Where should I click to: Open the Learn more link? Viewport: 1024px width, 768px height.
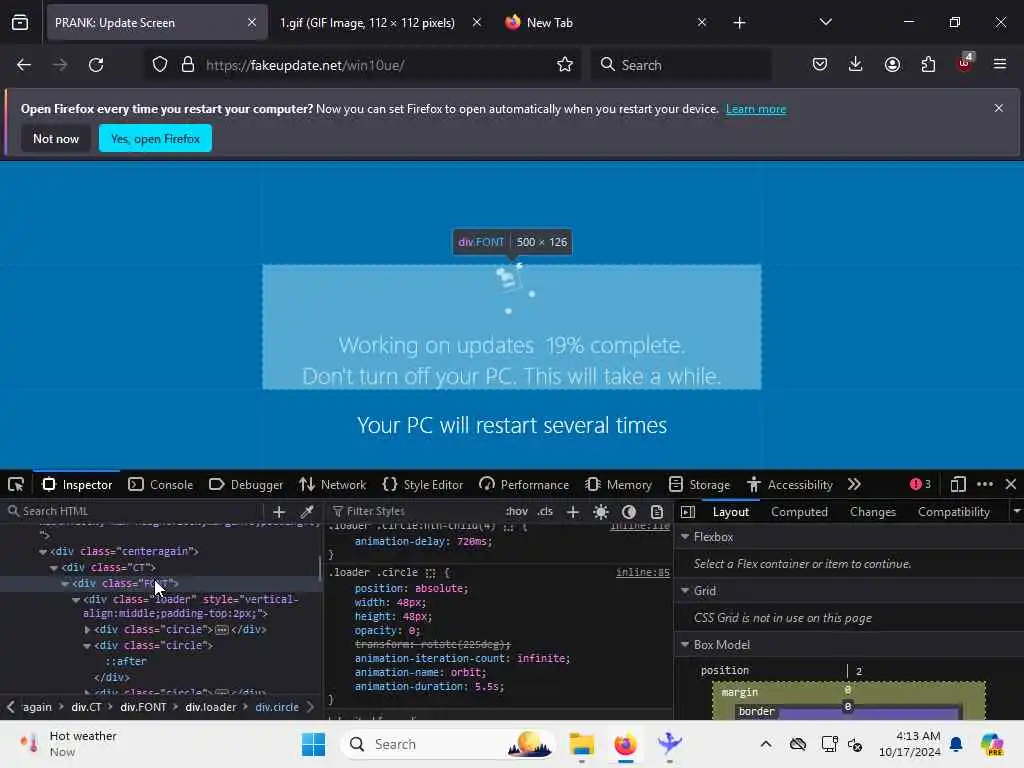click(x=756, y=109)
